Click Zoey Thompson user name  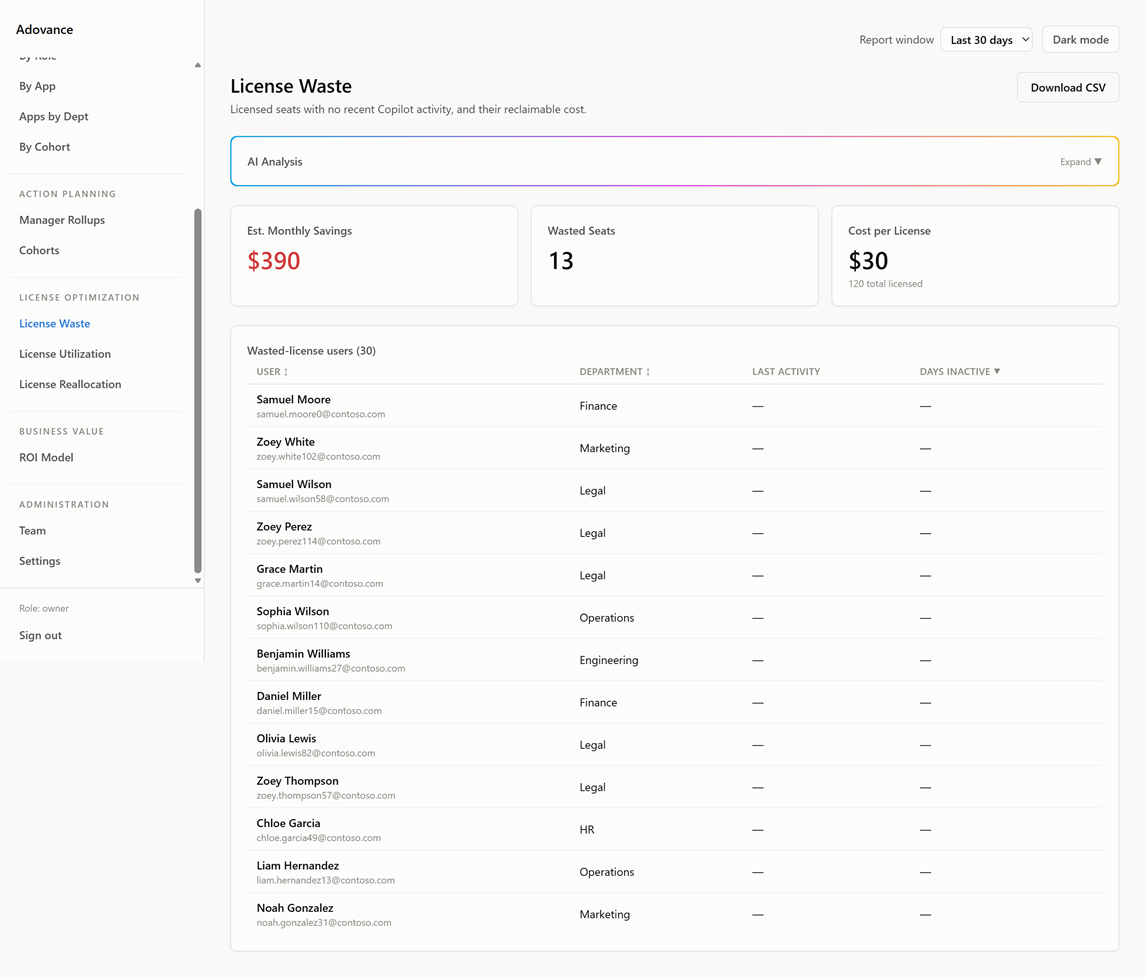pos(297,781)
